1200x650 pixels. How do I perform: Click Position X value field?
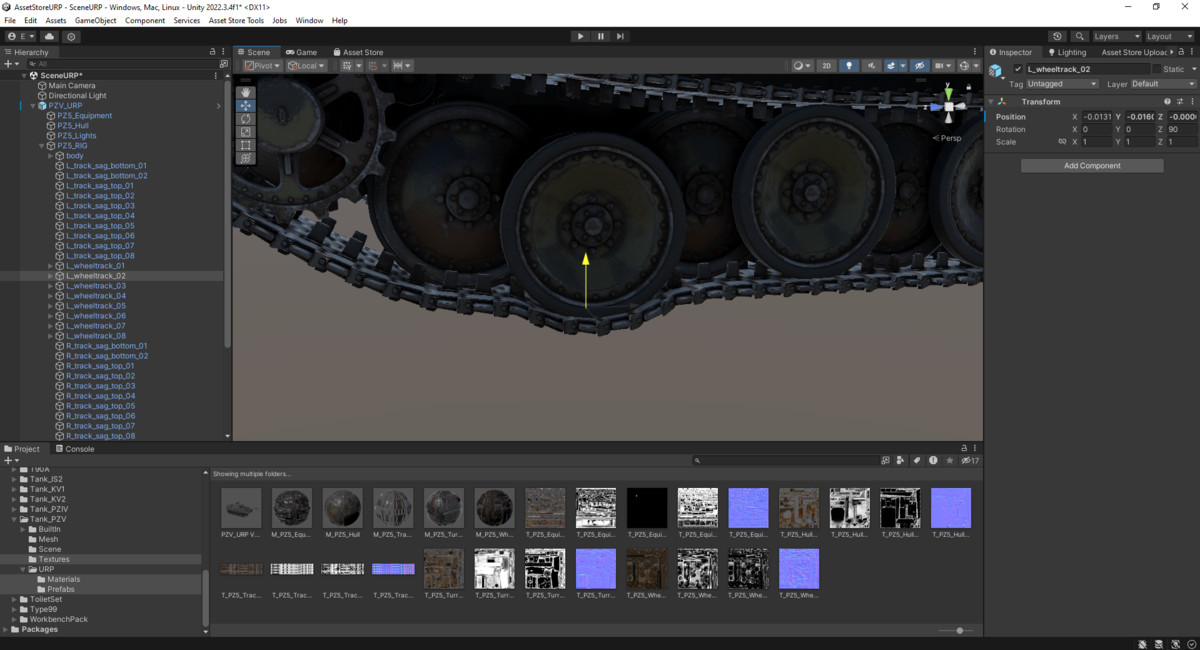(x=1098, y=116)
